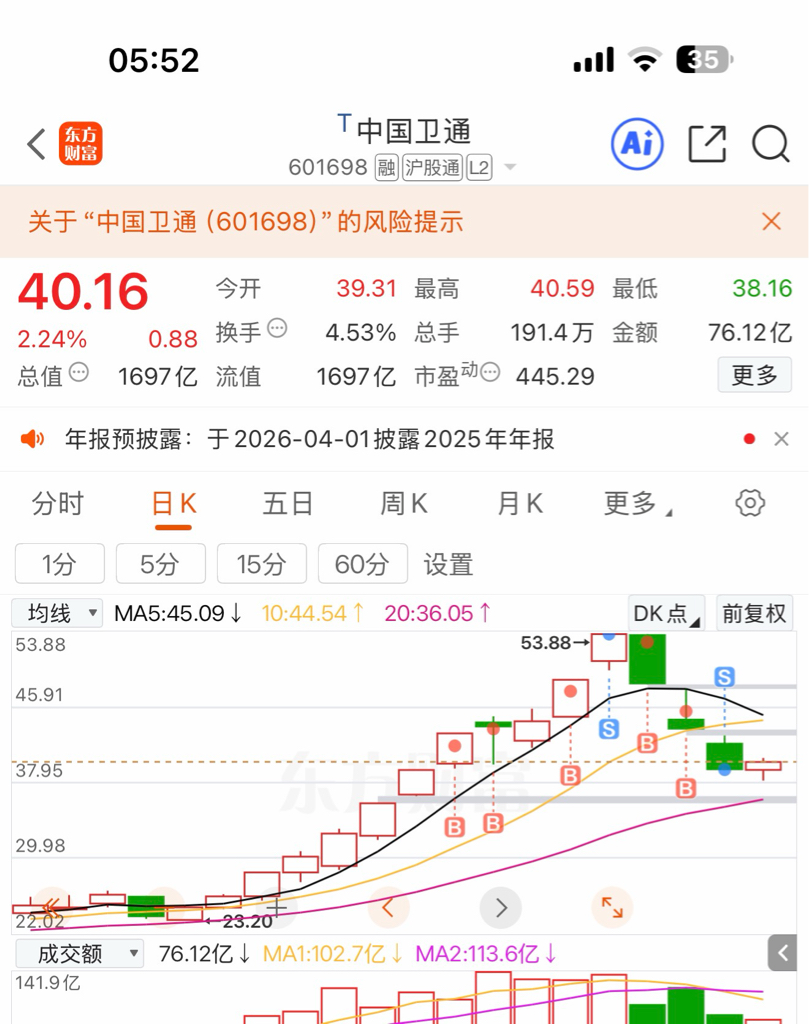Open the 成交额 indicator dropdown
Screen dimensions: 809x1024
[x=79, y=953]
